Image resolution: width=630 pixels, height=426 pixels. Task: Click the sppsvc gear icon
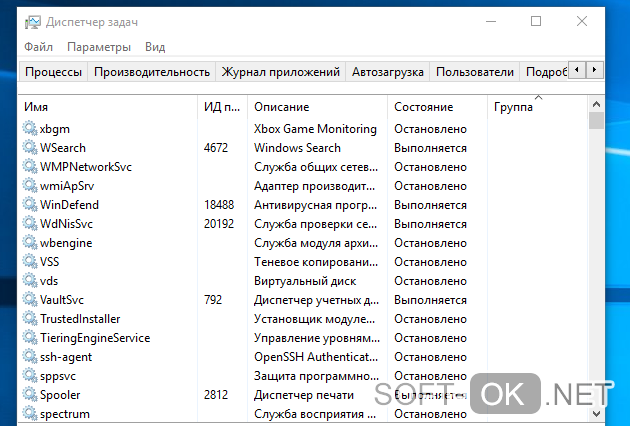[x=30, y=376]
